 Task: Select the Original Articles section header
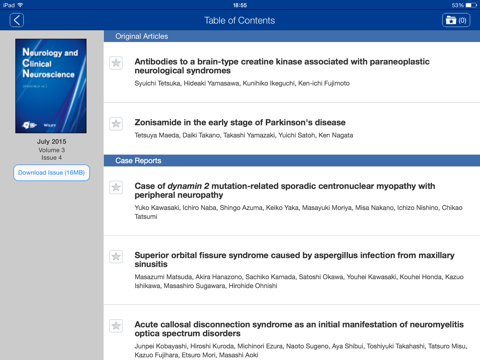292,36
